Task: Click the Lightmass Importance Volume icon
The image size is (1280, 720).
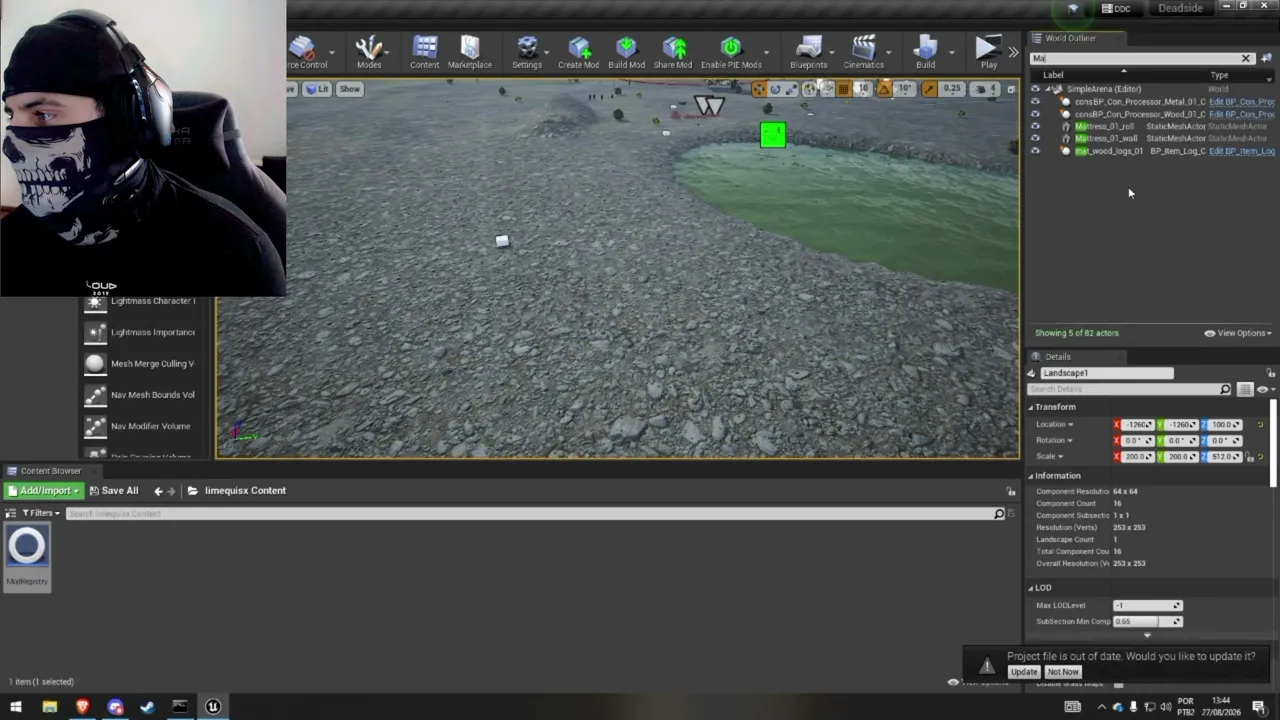Action: click(x=95, y=332)
